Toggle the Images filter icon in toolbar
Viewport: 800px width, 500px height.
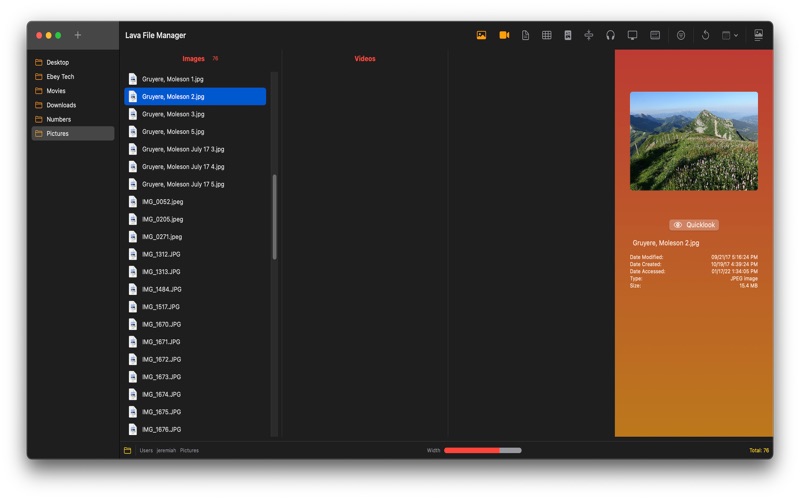click(x=481, y=35)
